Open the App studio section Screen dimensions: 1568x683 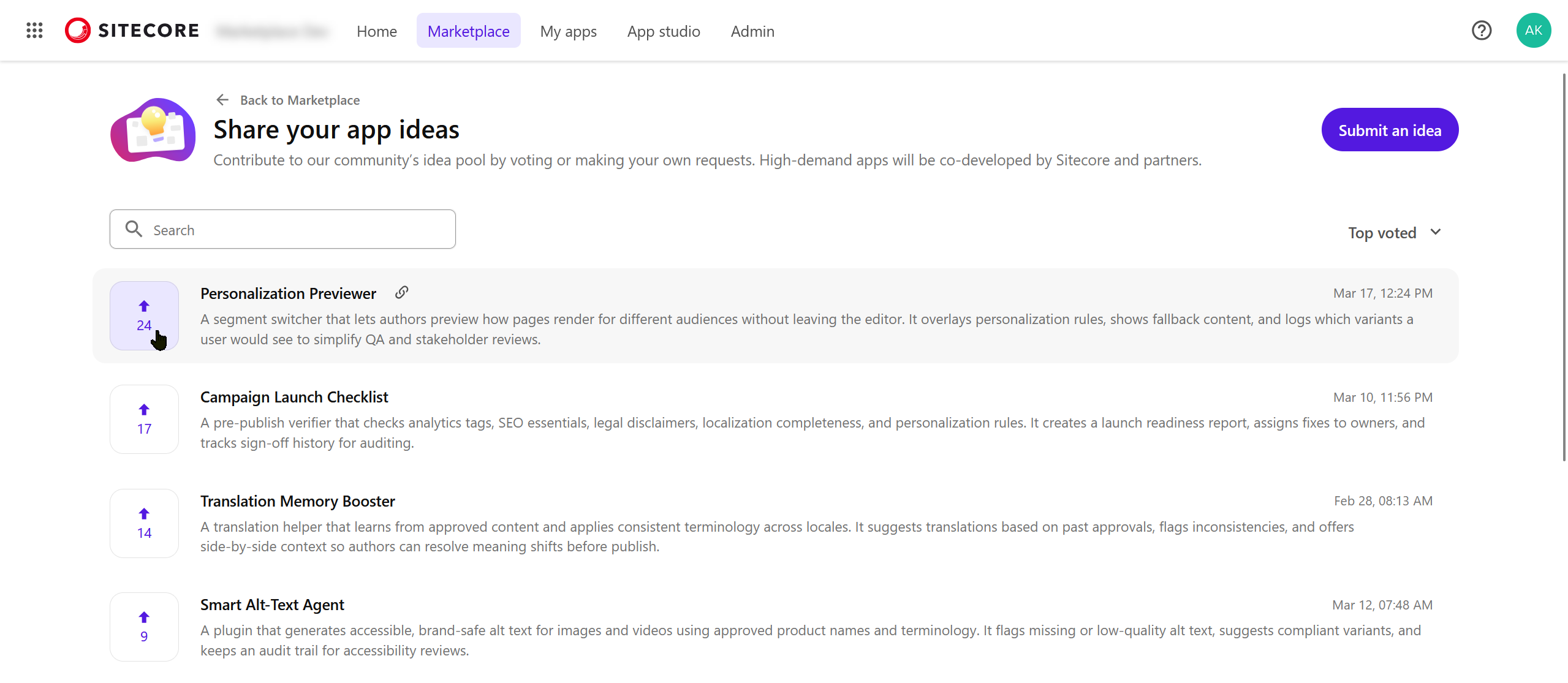coord(663,31)
